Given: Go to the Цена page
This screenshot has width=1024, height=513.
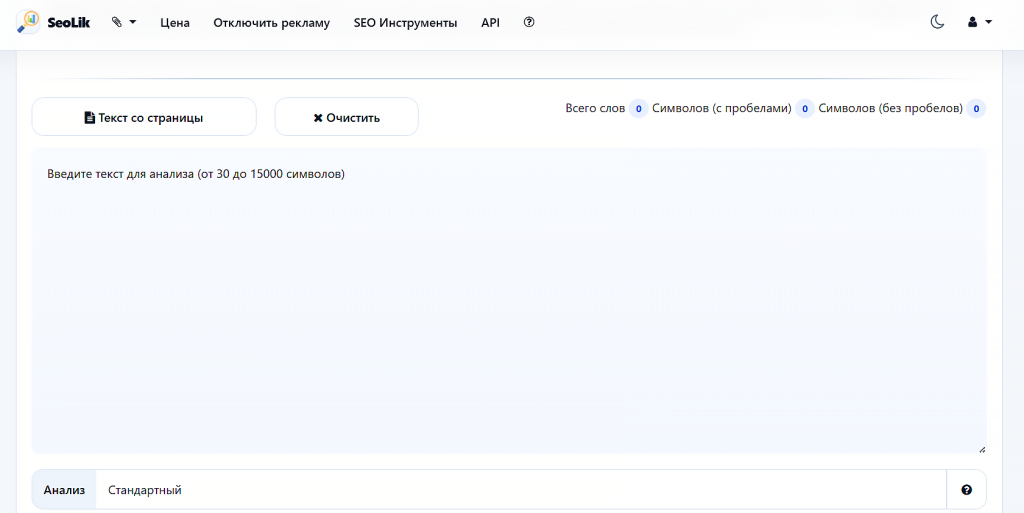Looking at the screenshot, I should coord(175,23).
